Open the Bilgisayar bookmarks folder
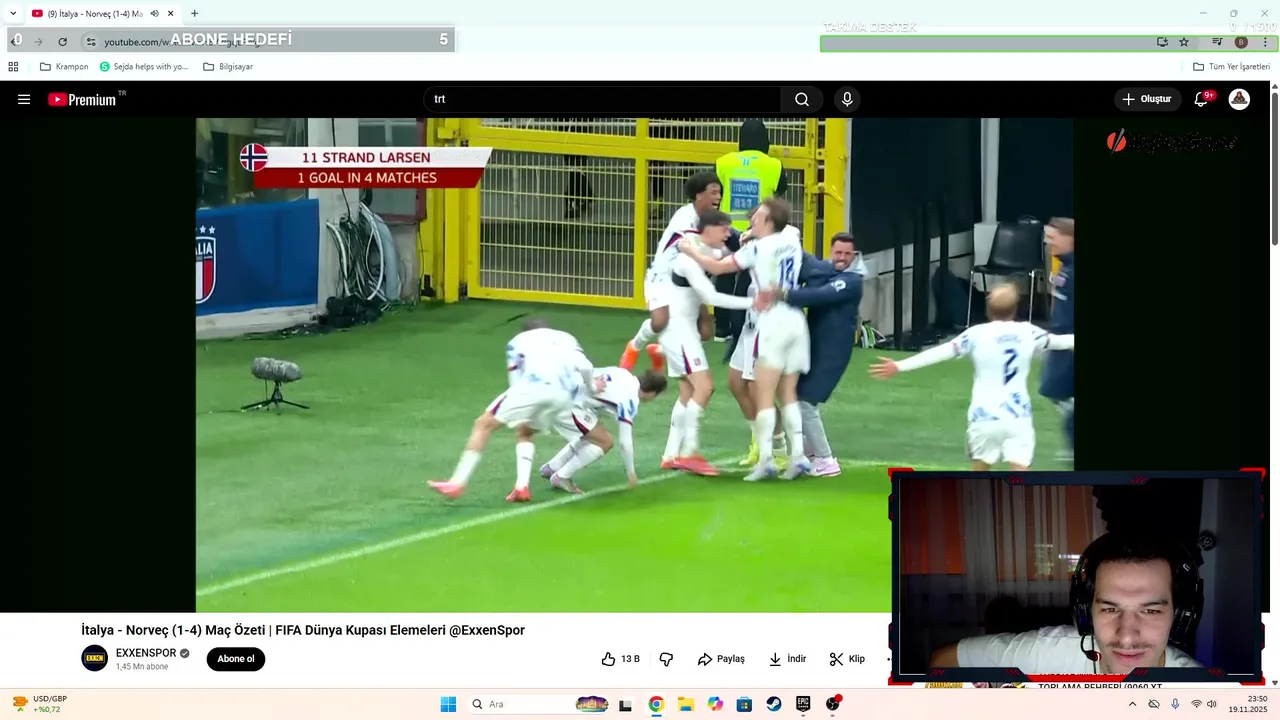Screen dimensions: 1280x720 click(x=228, y=67)
